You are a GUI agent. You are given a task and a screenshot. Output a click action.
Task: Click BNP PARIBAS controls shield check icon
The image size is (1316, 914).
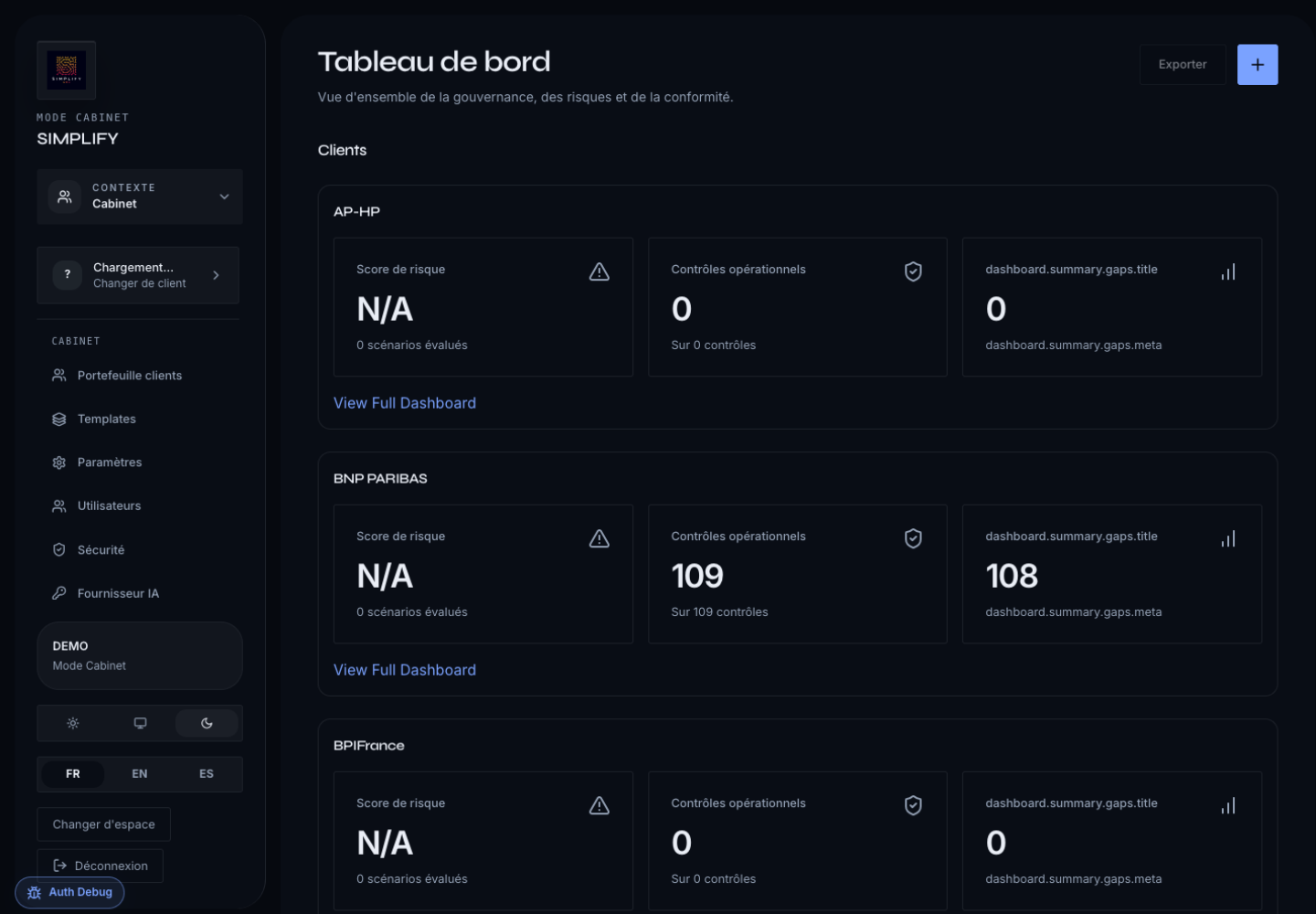click(x=913, y=538)
